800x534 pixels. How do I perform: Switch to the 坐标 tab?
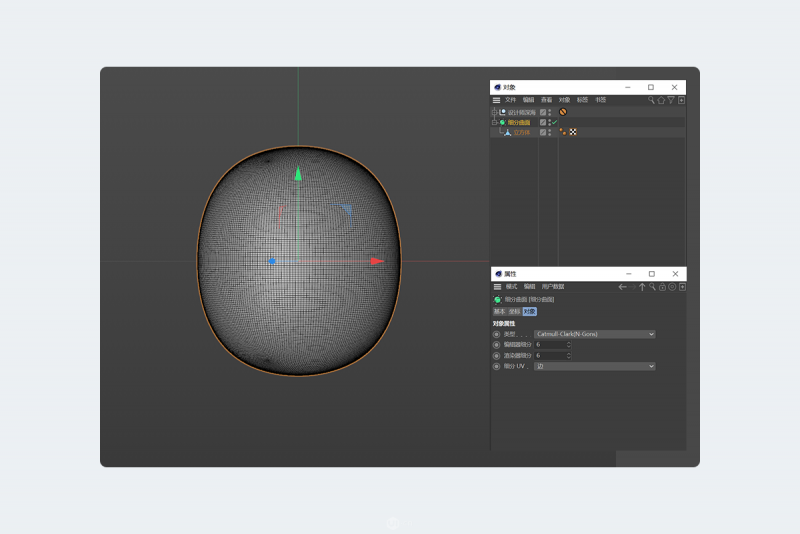click(x=514, y=311)
